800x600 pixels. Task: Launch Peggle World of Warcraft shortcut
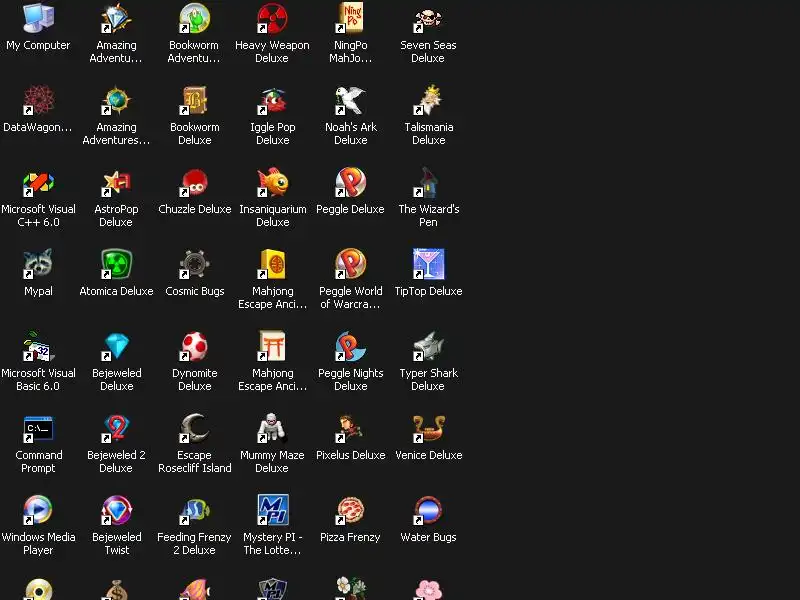pos(351,264)
